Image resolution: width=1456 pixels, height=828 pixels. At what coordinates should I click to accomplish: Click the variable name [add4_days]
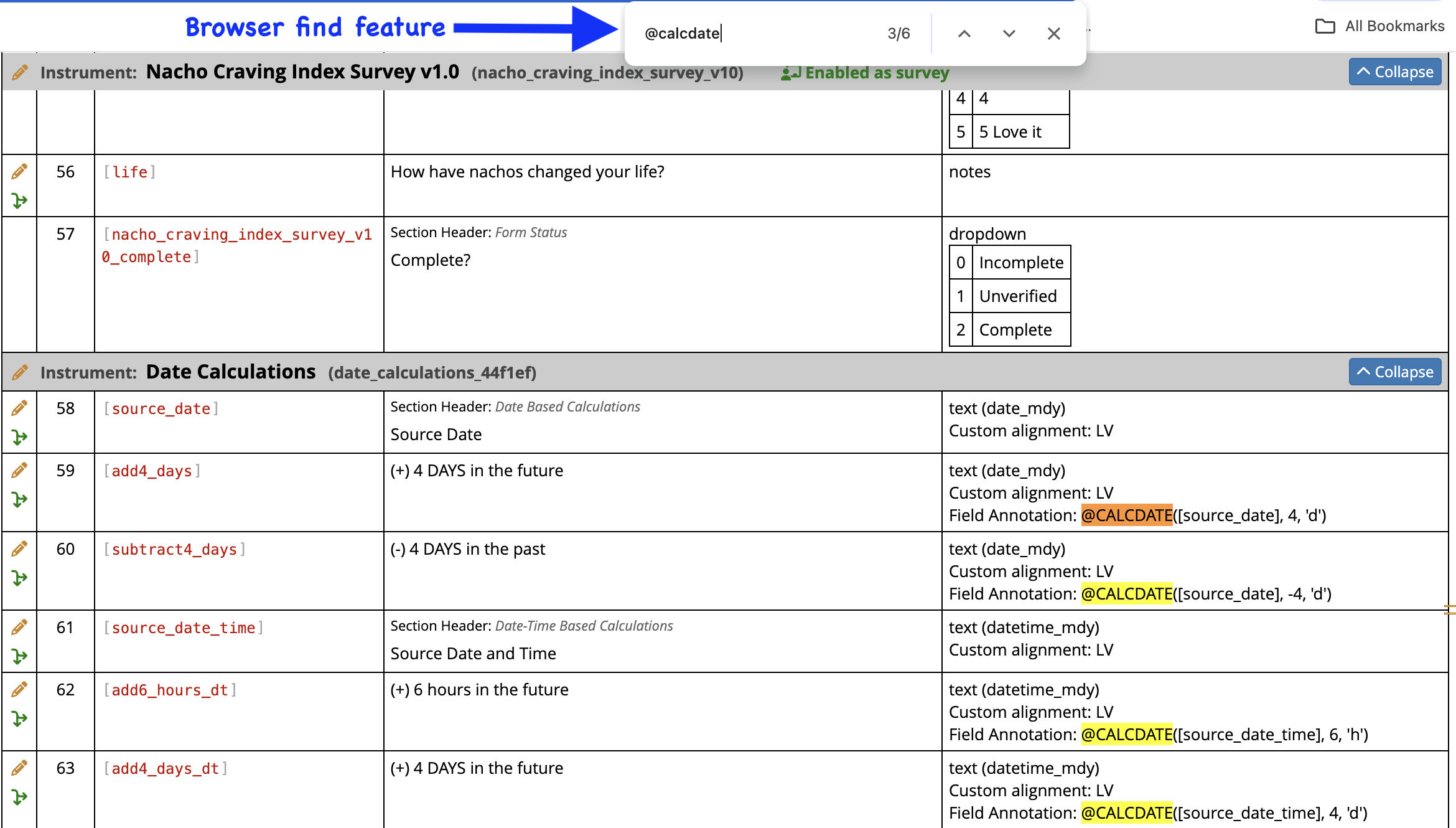pyautogui.click(x=152, y=471)
